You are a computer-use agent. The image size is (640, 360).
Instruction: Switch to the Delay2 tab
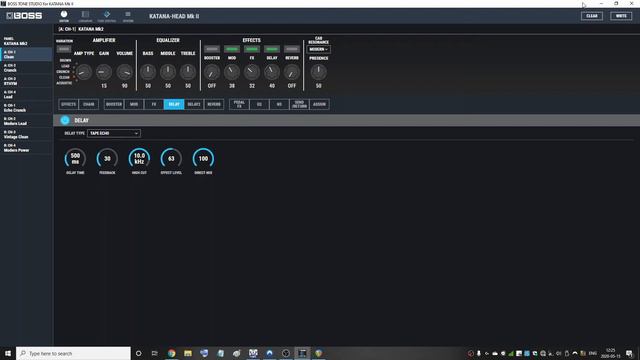pos(194,104)
